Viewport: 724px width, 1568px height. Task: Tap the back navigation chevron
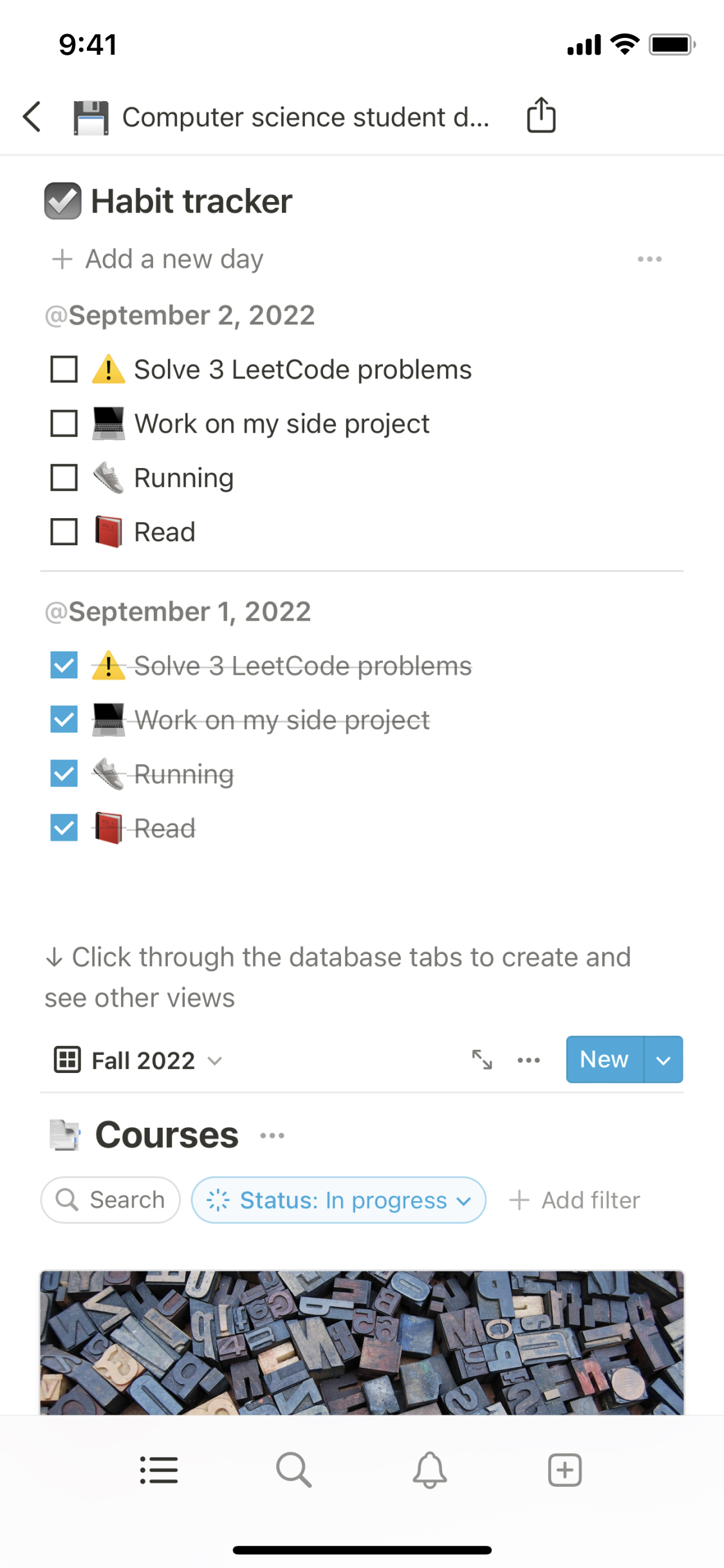click(32, 116)
